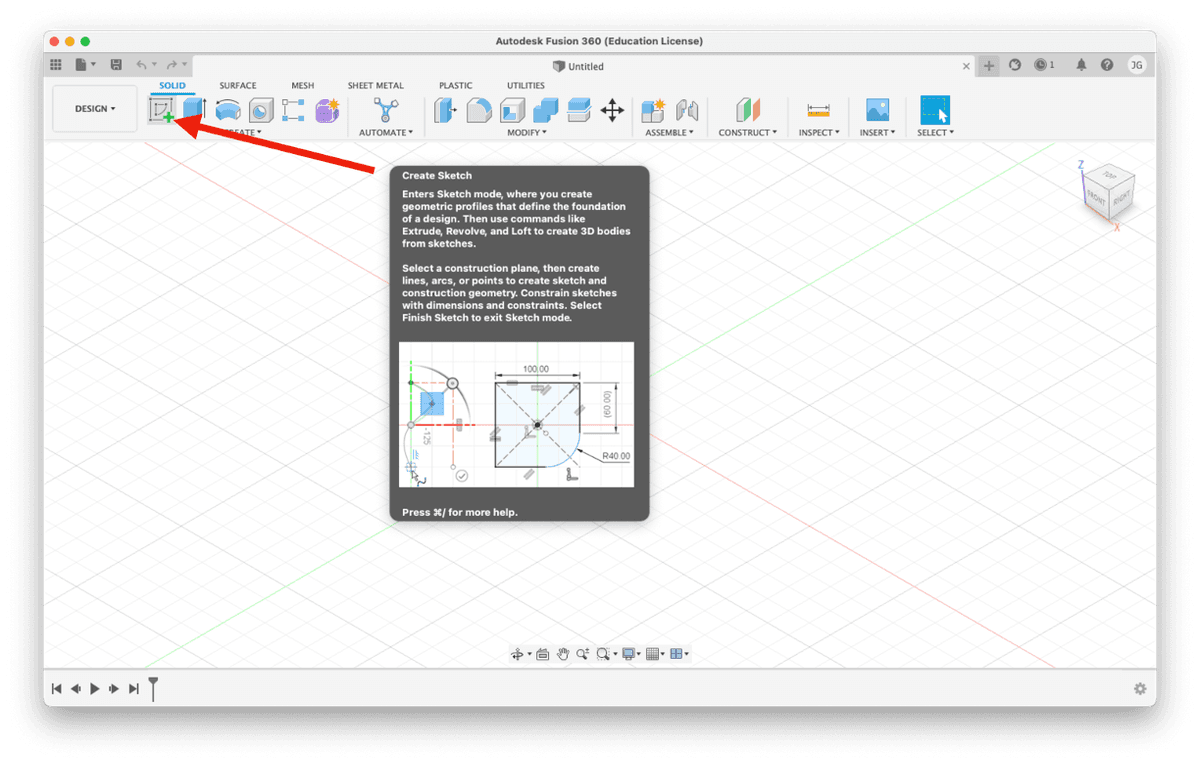Open the notifications bell
The width and height of the screenshot is (1200, 765).
tap(1081, 65)
